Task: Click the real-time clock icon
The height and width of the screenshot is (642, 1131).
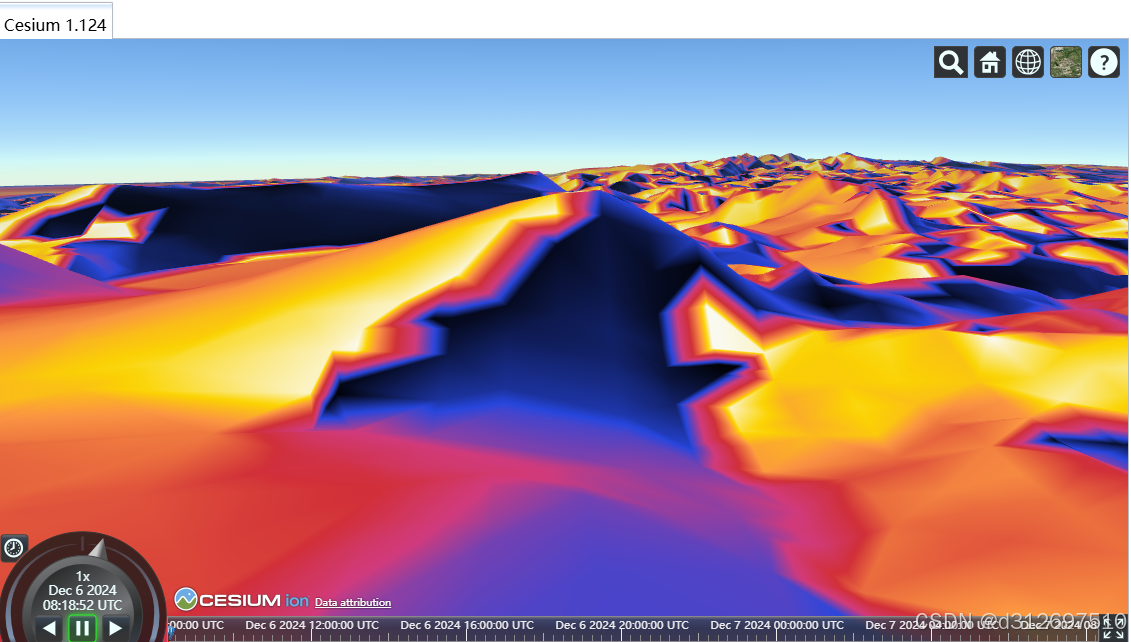Action: pyautogui.click(x=13, y=547)
